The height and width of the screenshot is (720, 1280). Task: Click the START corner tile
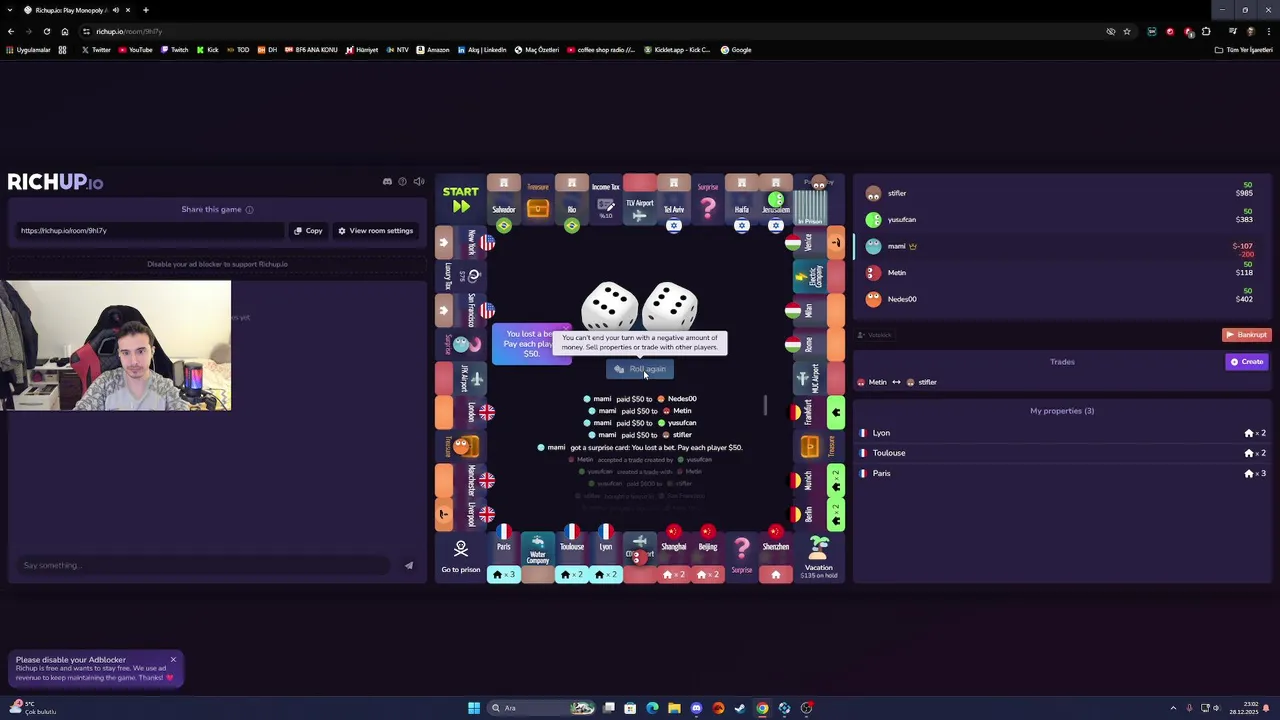(x=461, y=200)
